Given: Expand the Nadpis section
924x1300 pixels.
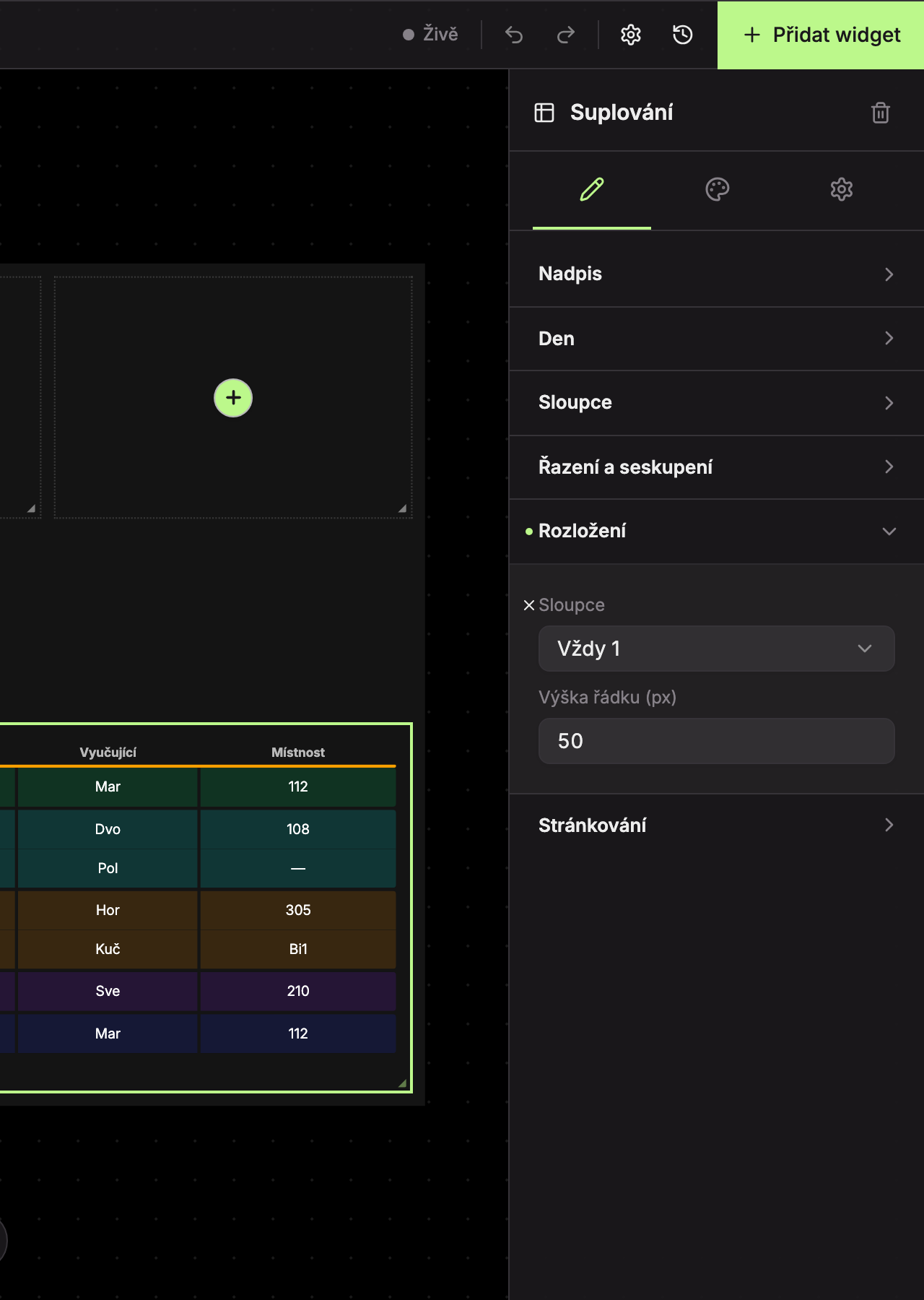Looking at the screenshot, I should click(x=717, y=274).
